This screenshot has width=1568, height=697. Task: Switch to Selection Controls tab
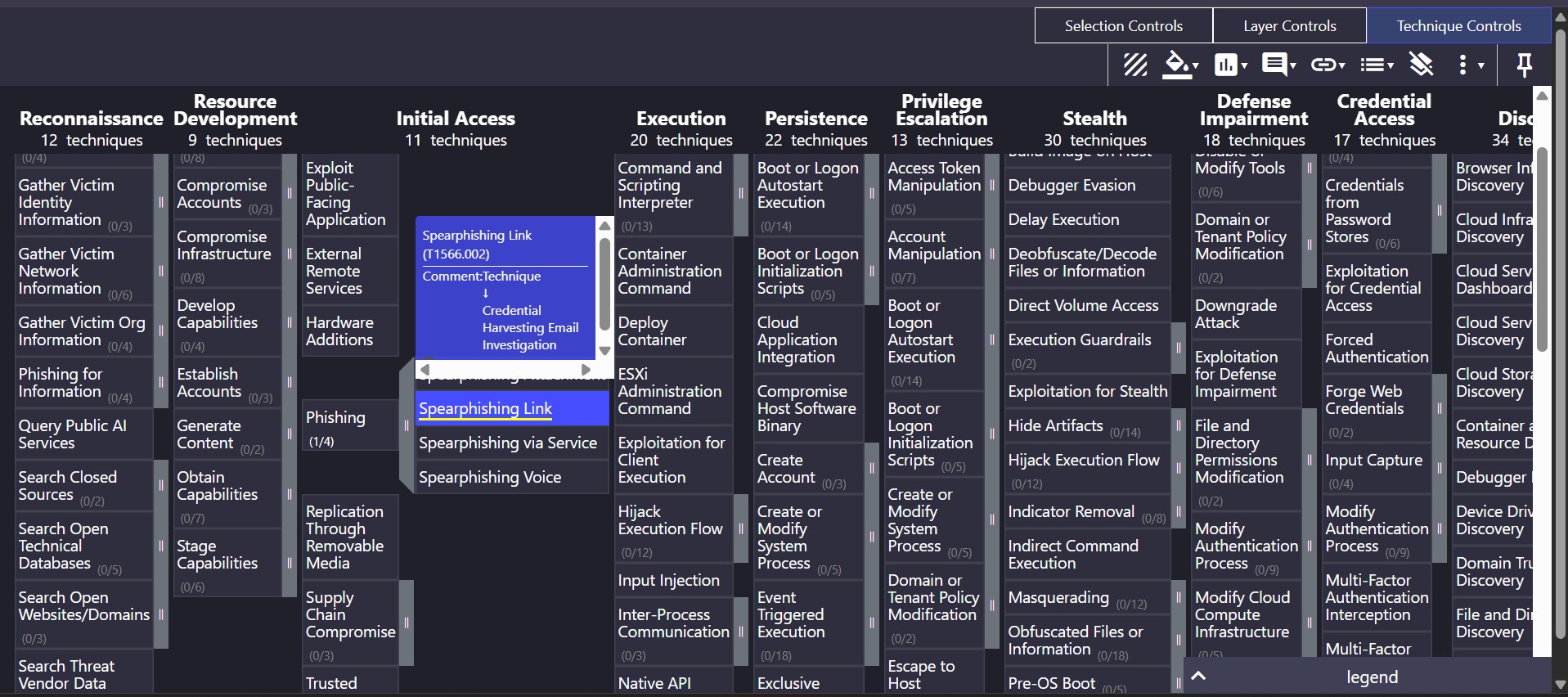tap(1124, 25)
